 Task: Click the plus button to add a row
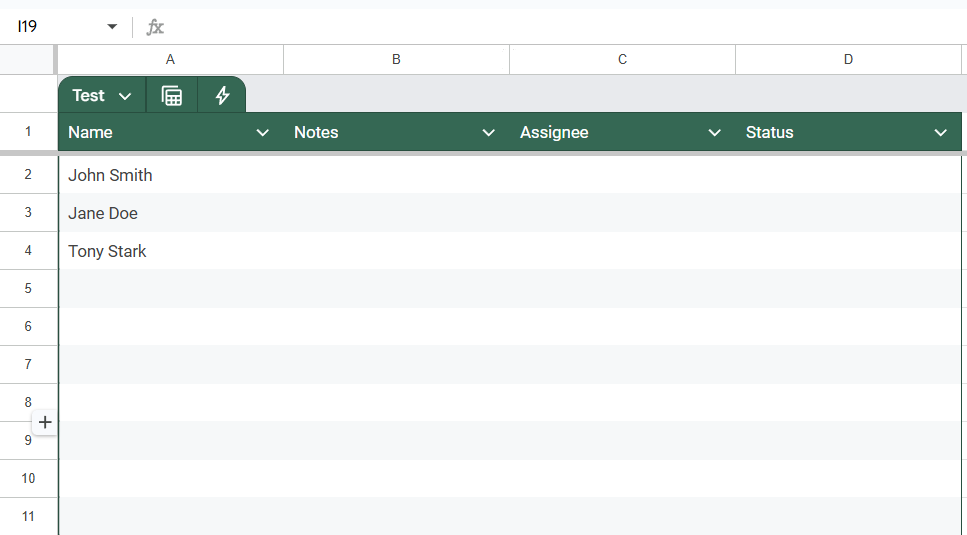pos(45,422)
